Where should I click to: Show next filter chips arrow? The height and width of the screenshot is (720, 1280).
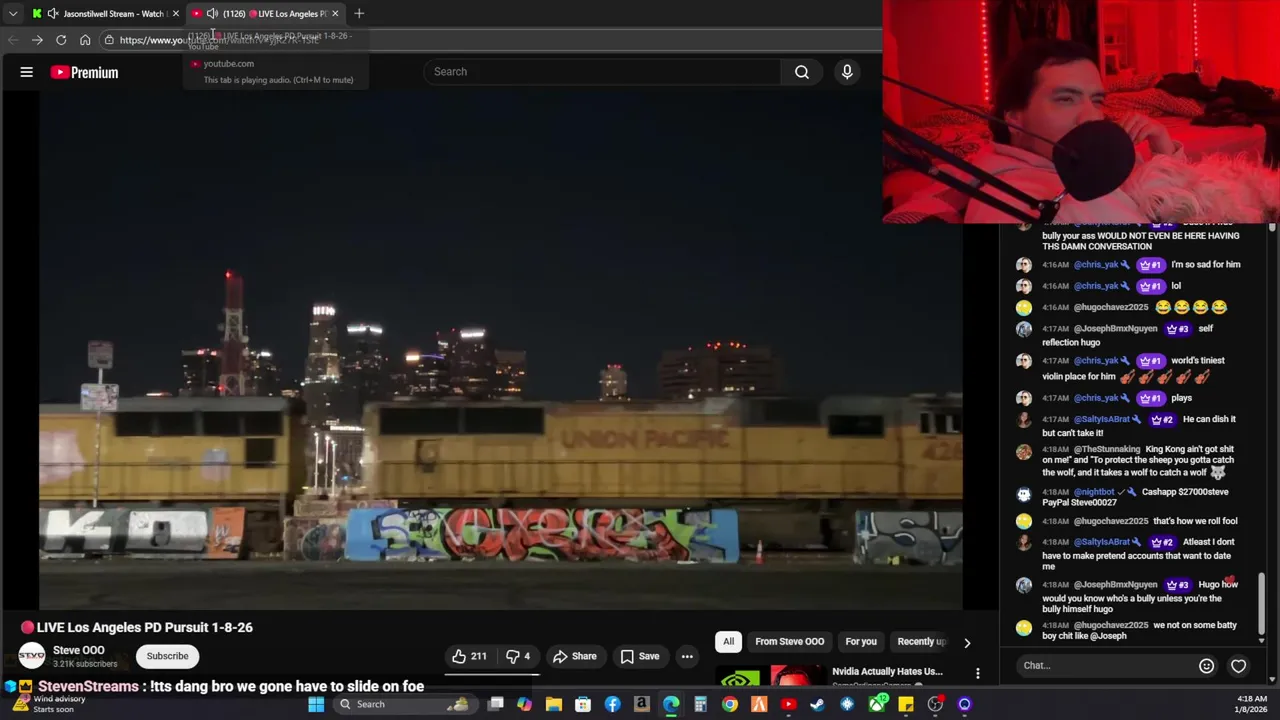pyautogui.click(x=966, y=642)
